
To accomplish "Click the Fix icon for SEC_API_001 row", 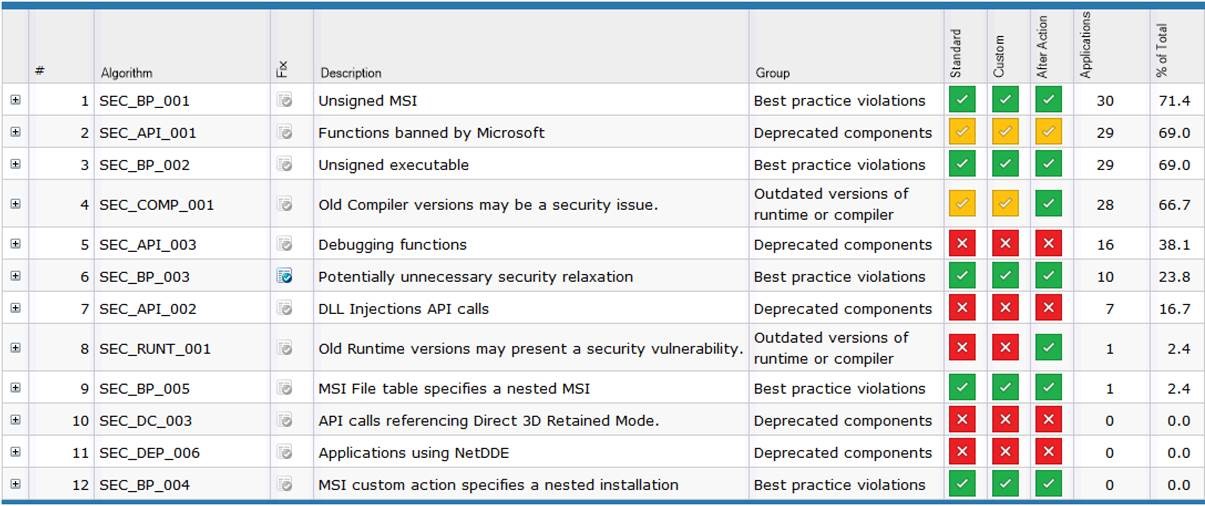I will 285,133.
